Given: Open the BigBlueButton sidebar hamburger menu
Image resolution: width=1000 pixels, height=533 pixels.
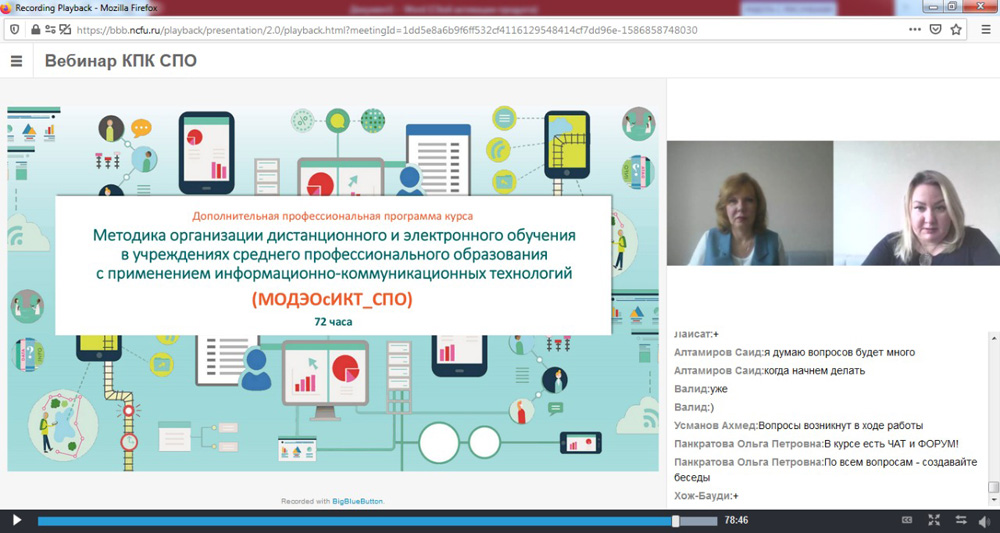Looking at the screenshot, I should point(17,61).
